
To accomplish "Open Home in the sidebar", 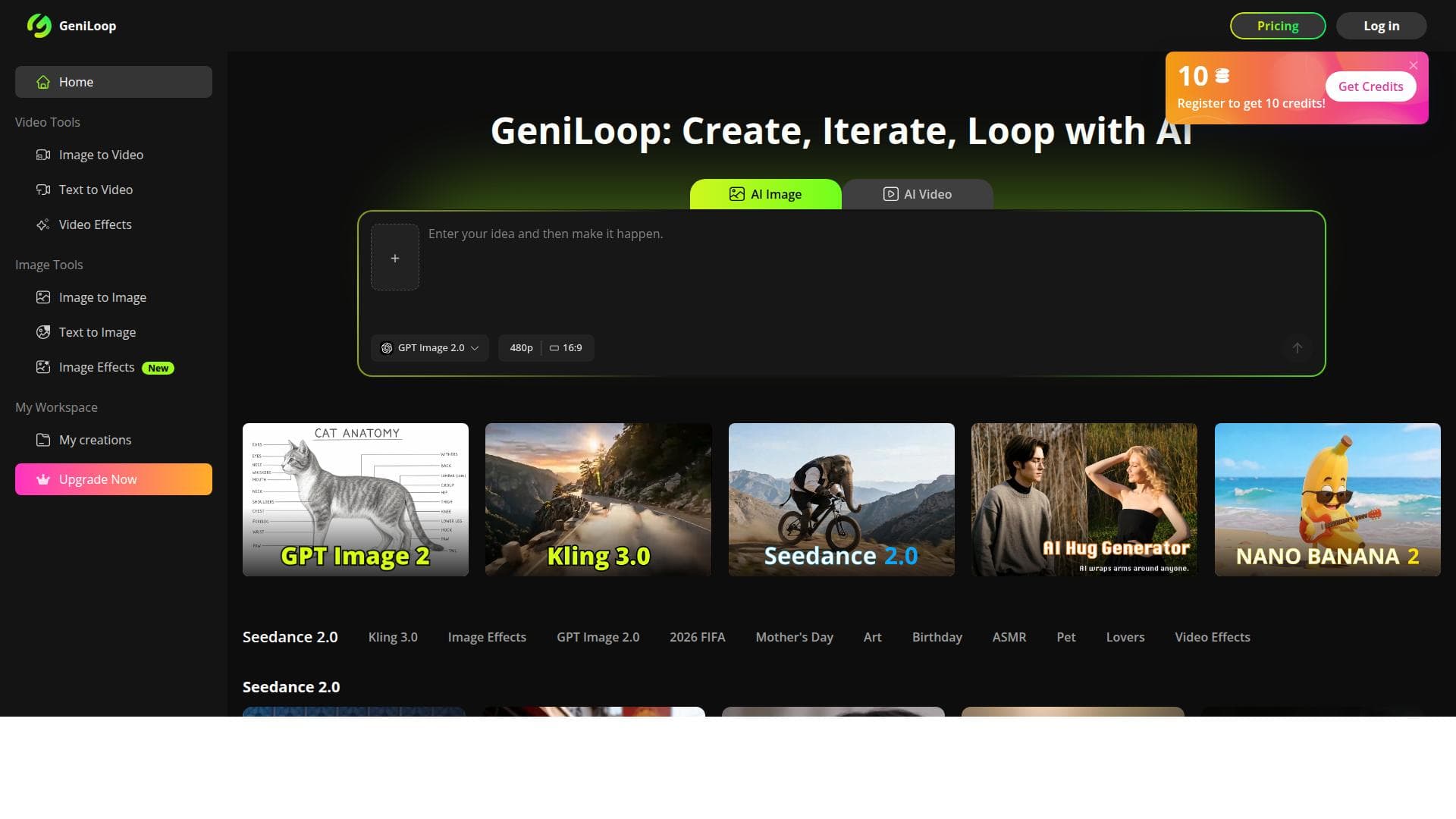I will [x=114, y=82].
